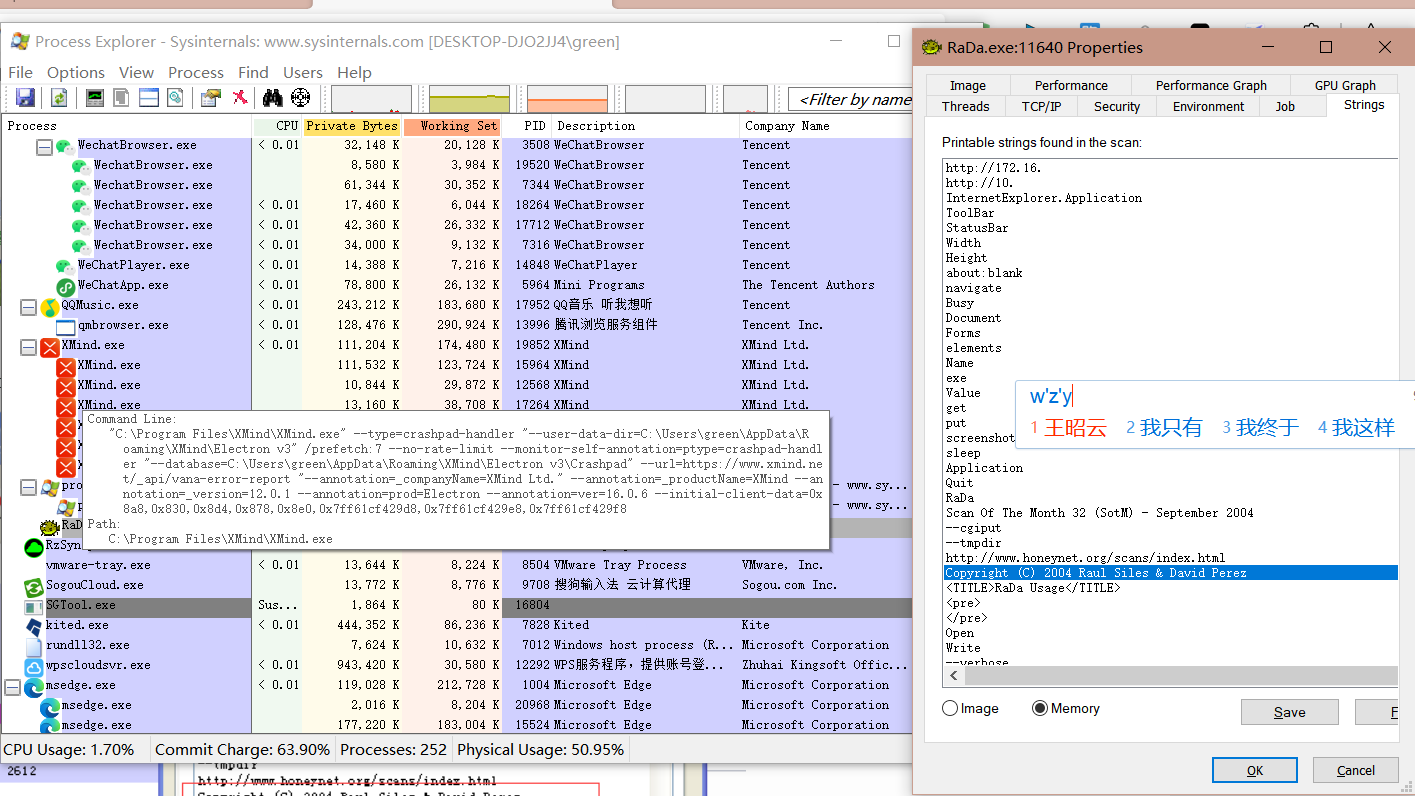Click the view DLLs/handles toolbar icon
Image resolution: width=1415 pixels, height=796 pixels.
[x=175, y=97]
